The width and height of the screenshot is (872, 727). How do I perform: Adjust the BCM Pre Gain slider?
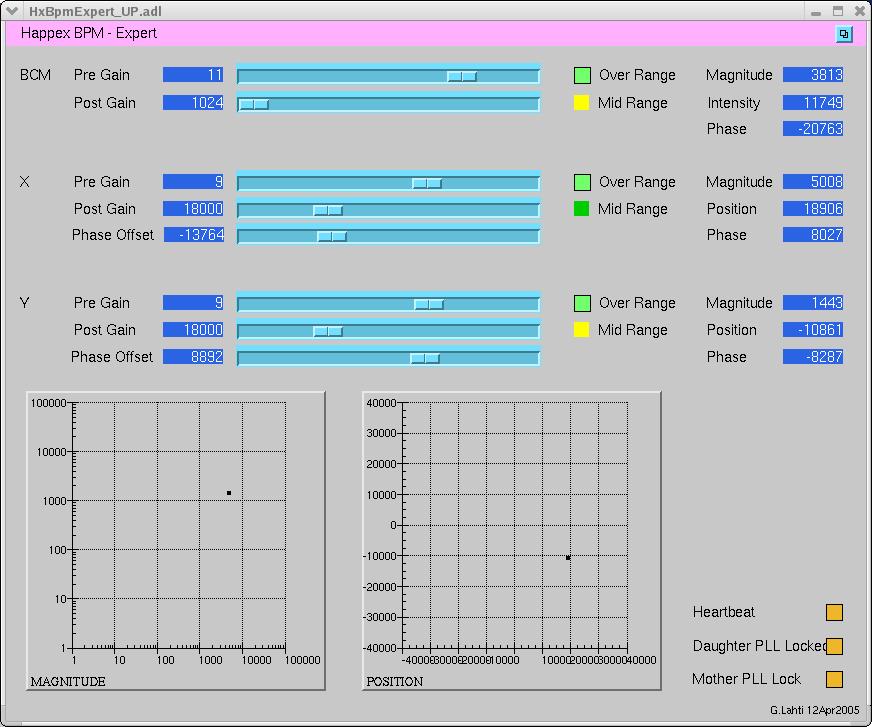point(388,75)
